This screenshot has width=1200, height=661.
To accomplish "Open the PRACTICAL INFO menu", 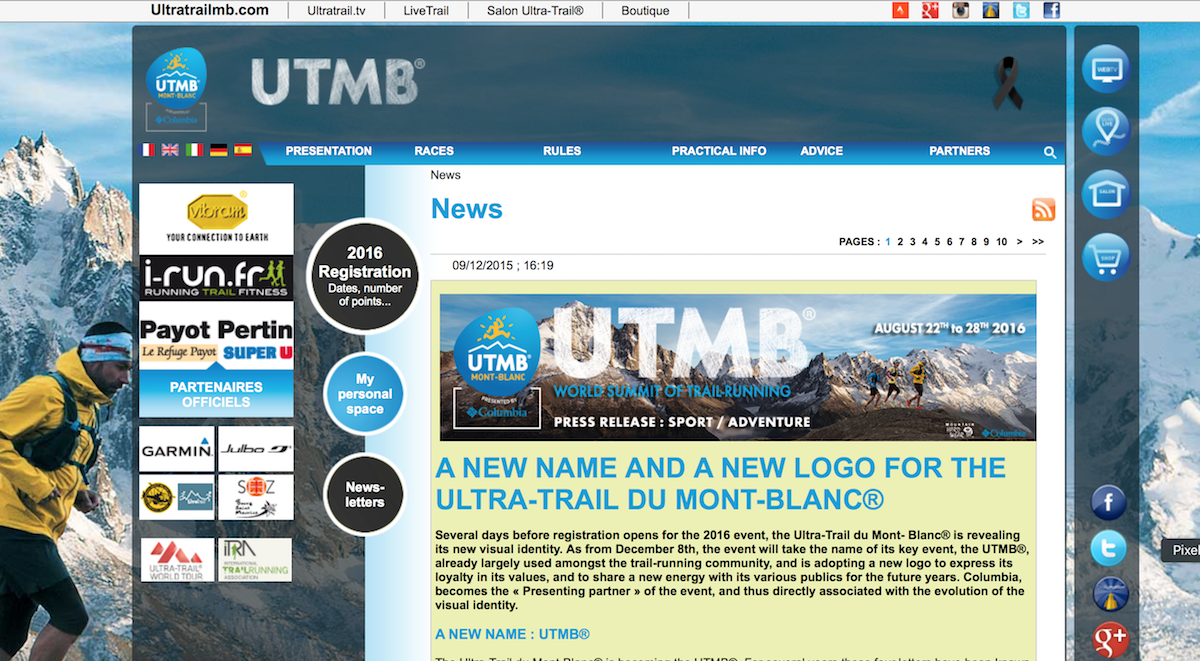I will pyautogui.click(x=719, y=151).
